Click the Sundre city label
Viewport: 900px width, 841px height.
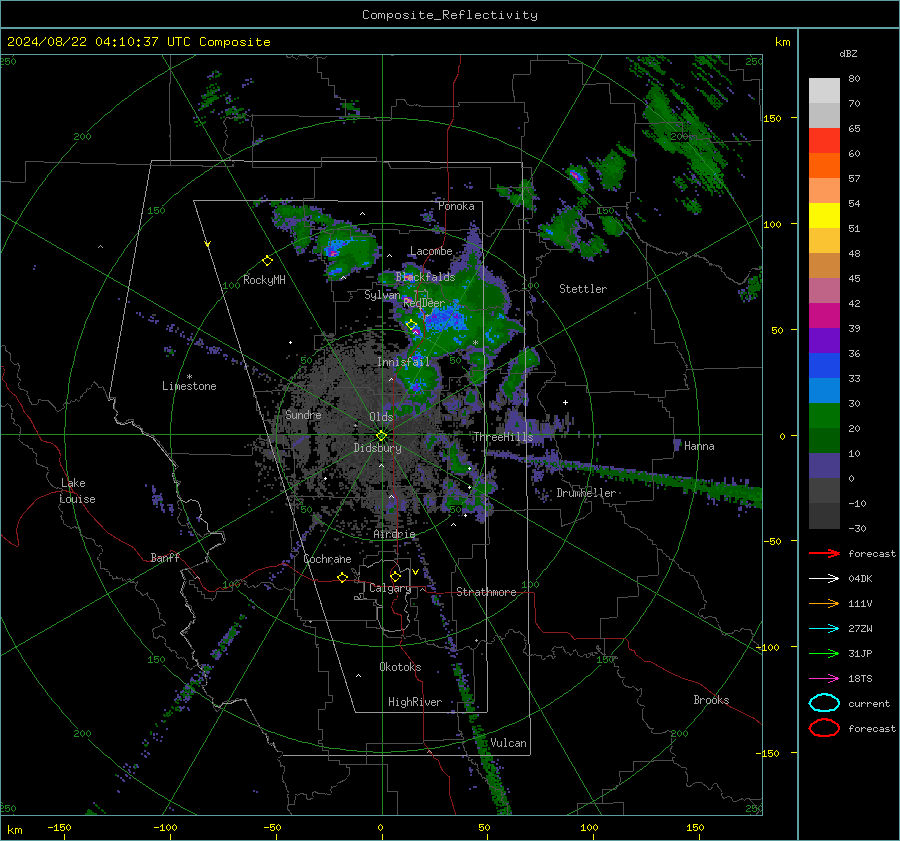click(303, 414)
